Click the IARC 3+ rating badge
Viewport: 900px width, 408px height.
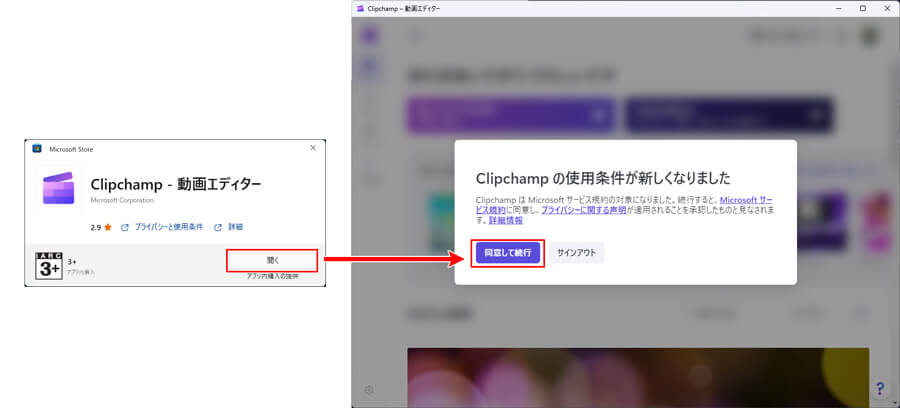coord(49,266)
